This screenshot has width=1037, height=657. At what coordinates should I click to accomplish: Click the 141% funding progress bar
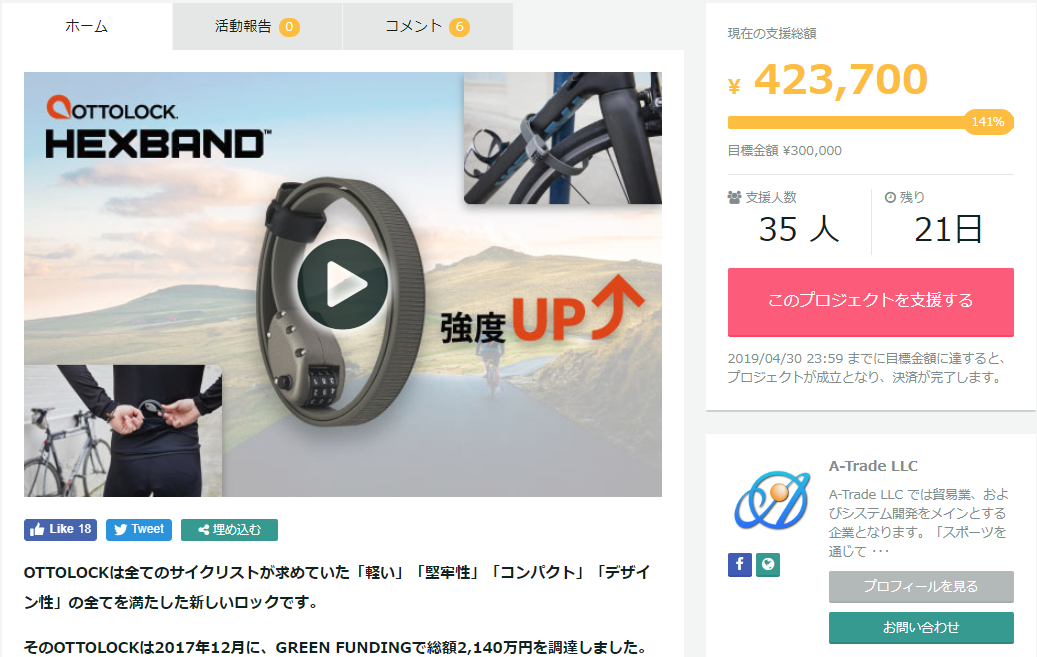point(870,122)
